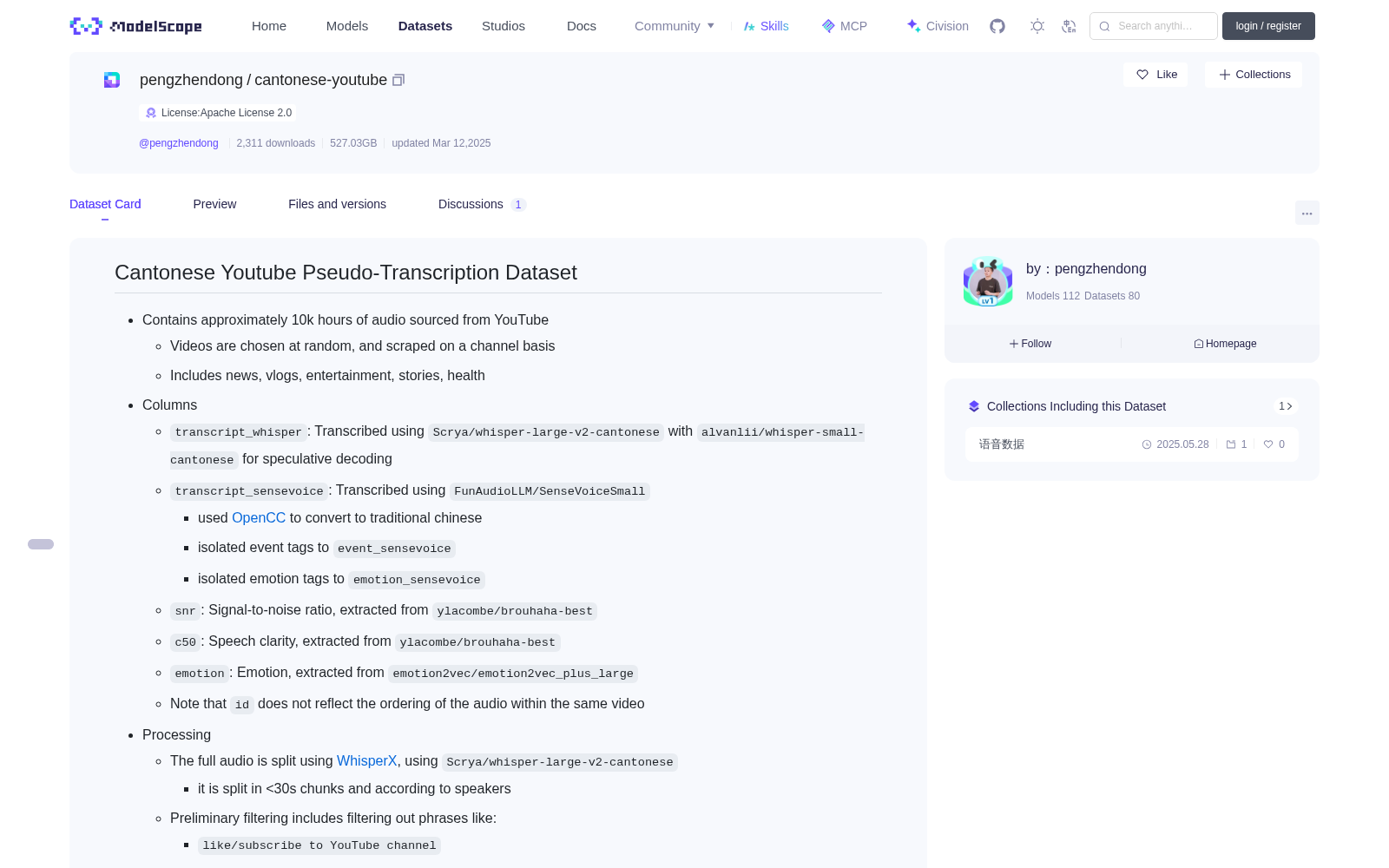The height and width of the screenshot is (868, 1389).
Task: Click the 'transcript_sensevoice' code label
Action: (249, 491)
